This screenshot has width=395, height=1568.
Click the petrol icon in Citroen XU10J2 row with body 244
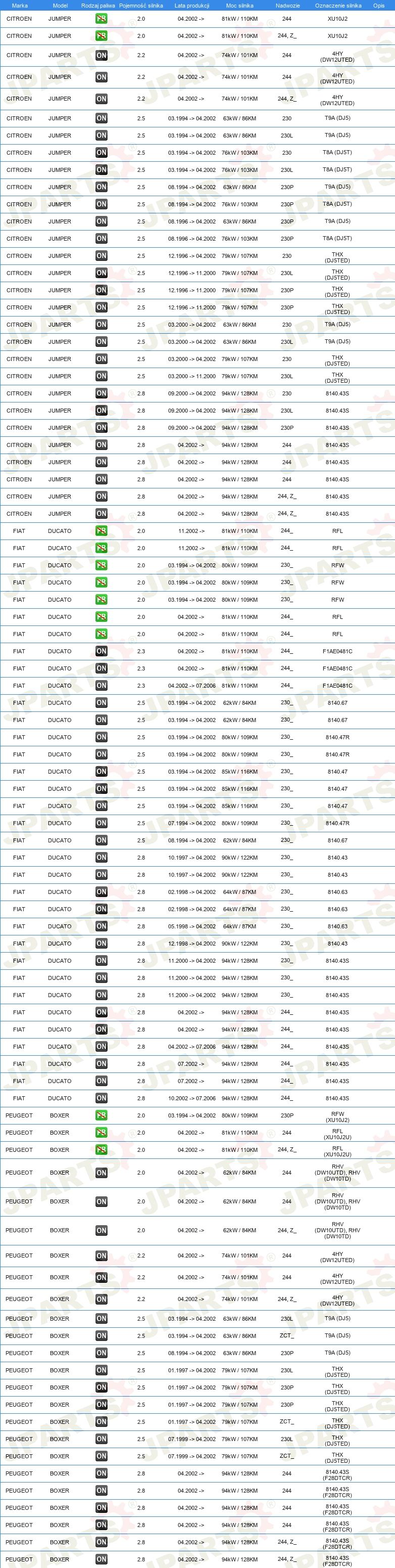pyautogui.click(x=102, y=19)
